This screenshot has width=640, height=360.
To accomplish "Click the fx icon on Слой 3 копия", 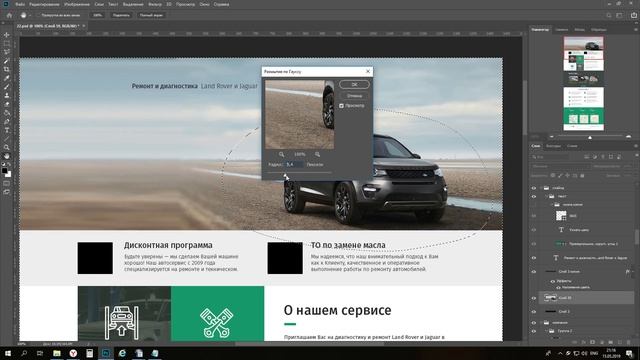I will (627, 271).
